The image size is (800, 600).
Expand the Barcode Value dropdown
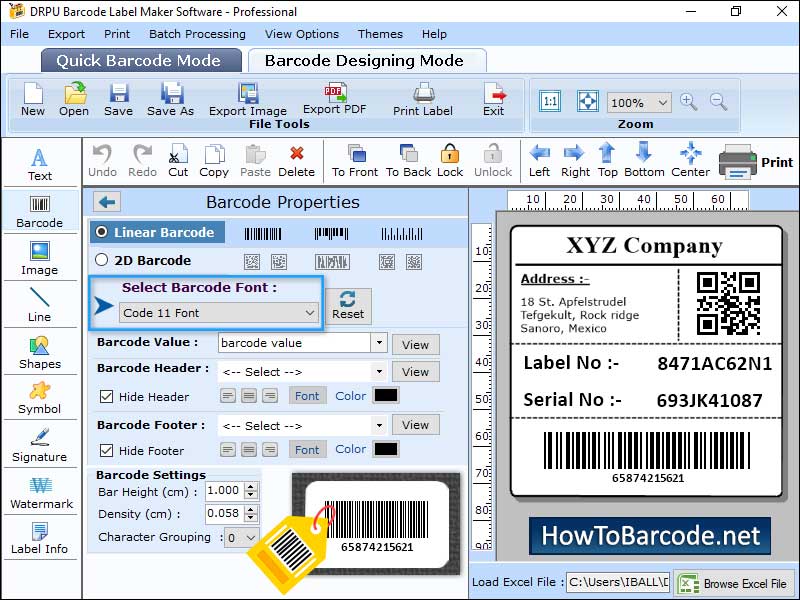point(378,343)
